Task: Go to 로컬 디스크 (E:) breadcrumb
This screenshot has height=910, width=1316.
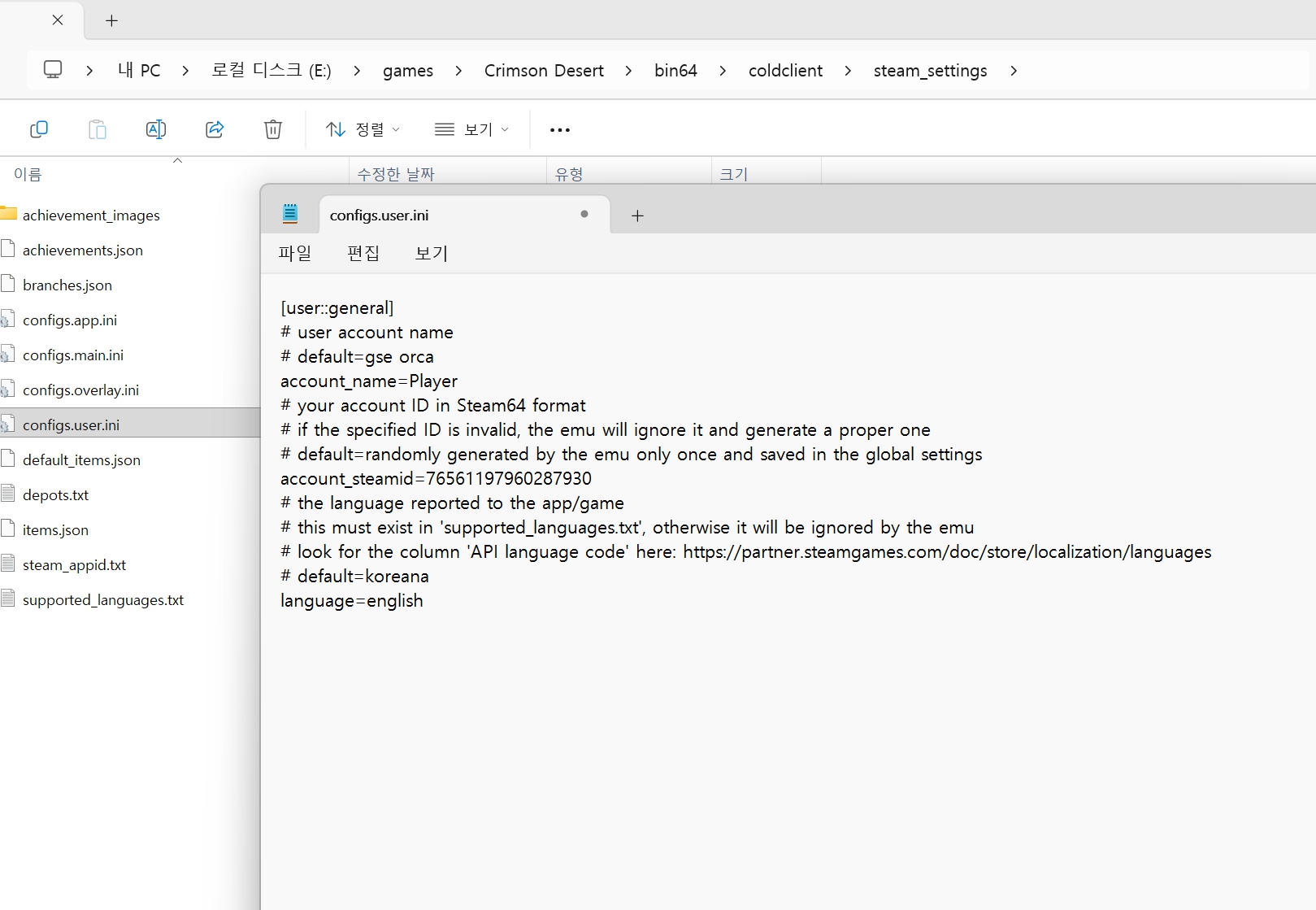Action: tap(271, 71)
